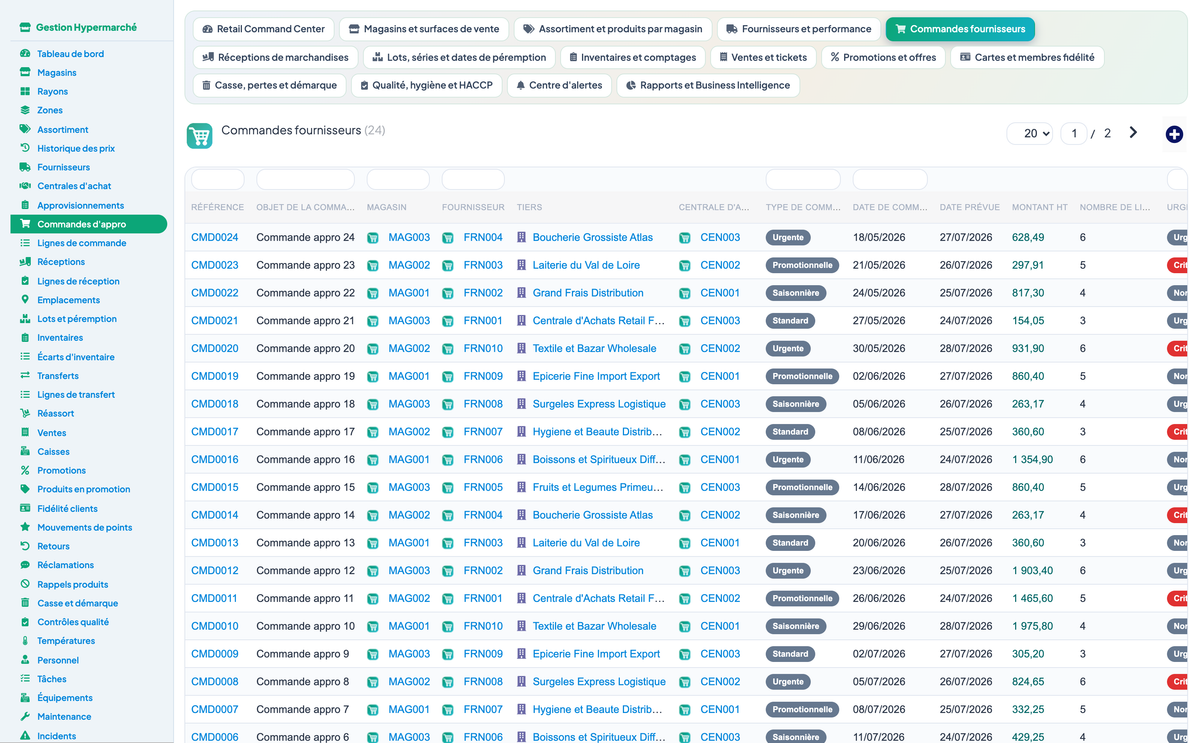The image size is (1200, 743).
Task: Click the Date de commande filter field
Action: 890,180
